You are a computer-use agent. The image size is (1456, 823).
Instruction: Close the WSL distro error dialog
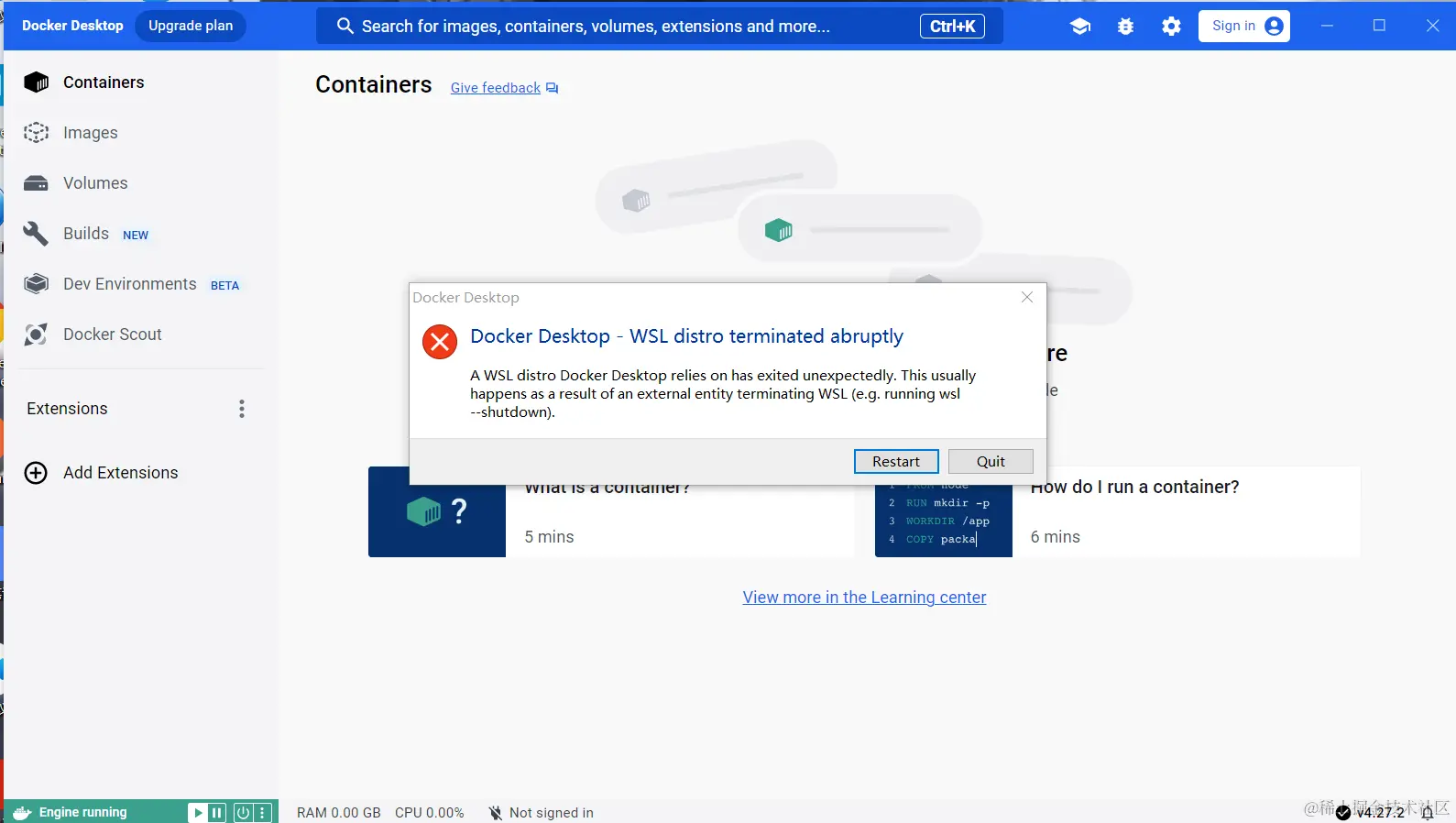click(x=1027, y=297)
